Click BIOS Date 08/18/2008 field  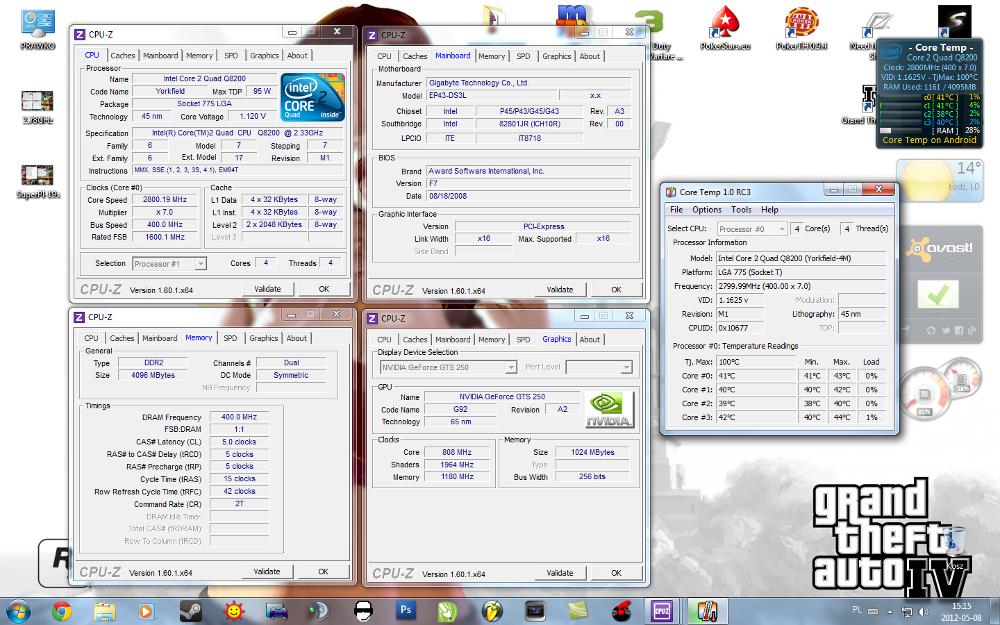[x=529, y=196]
